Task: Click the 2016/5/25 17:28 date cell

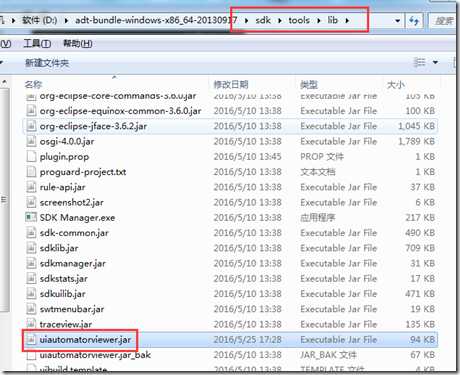Action: [x=248, y=340]
